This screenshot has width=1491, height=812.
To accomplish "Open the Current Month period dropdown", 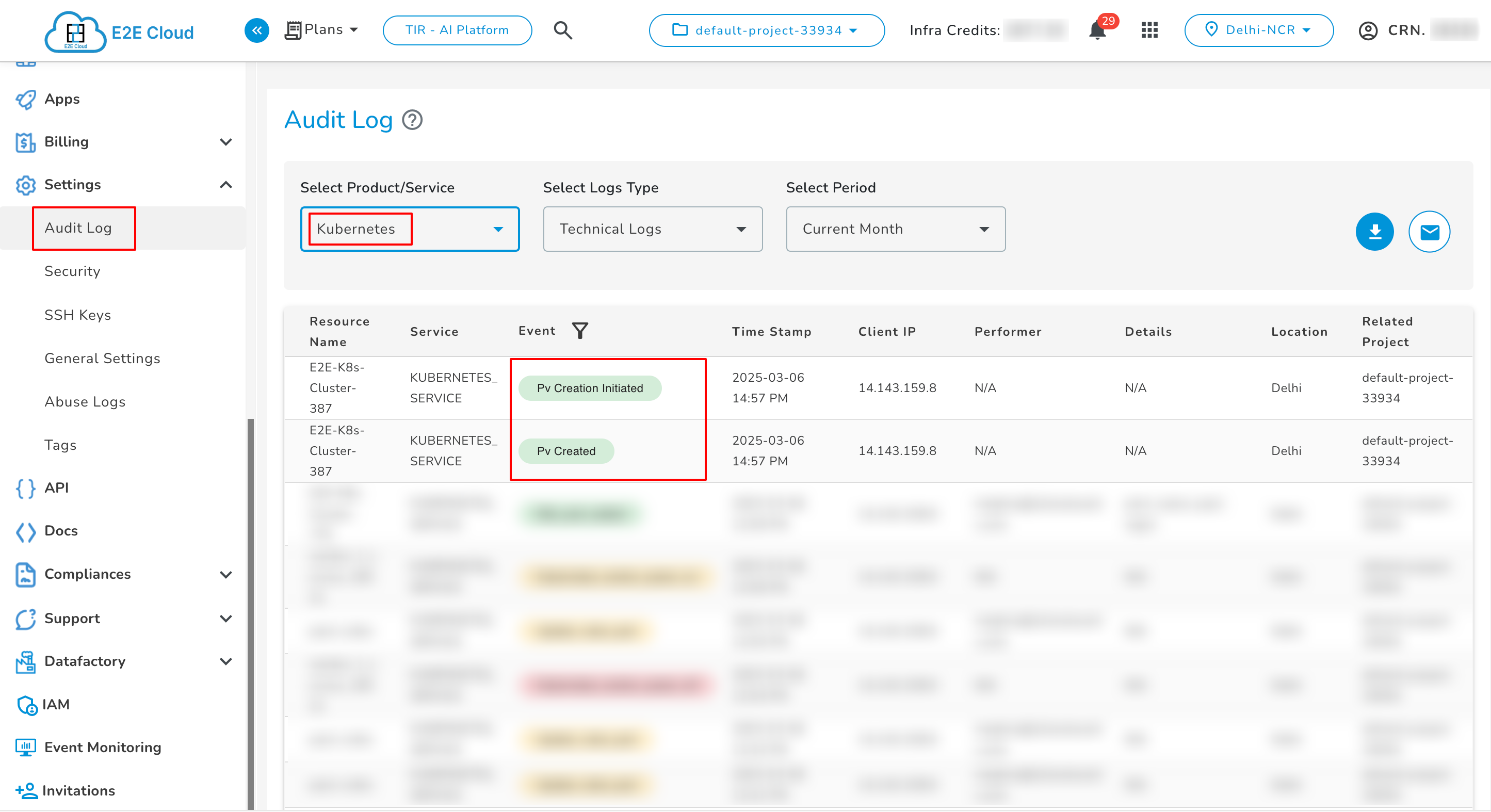I will (x=896, y=229).
